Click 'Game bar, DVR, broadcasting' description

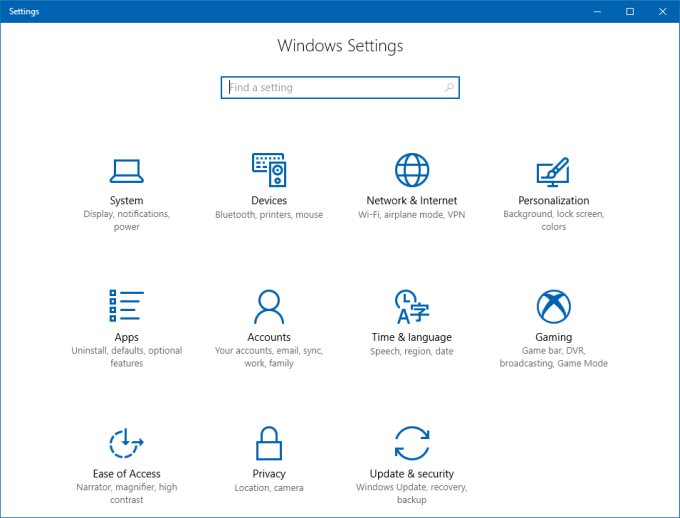(553, 357)
